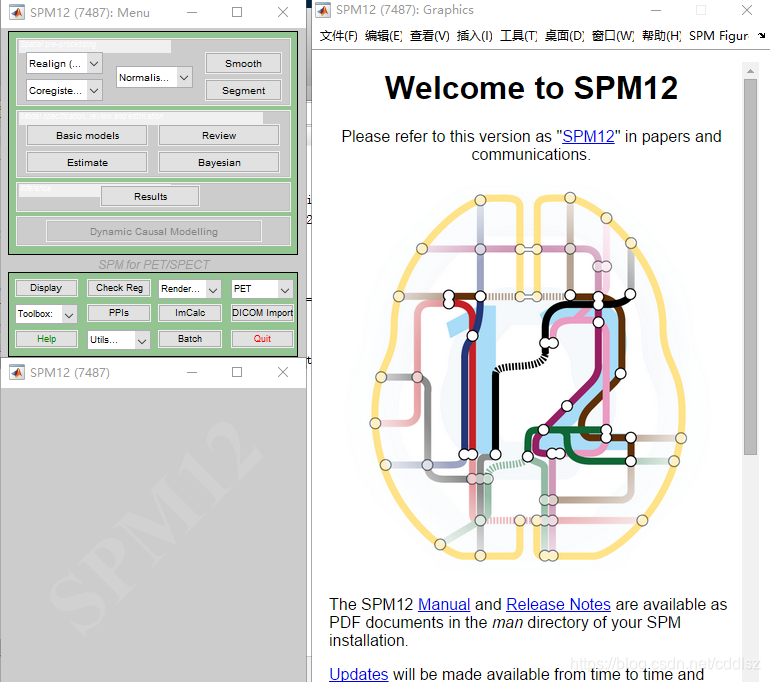Open Bayesian estimation
This screenshot has width=770, height=682.
coord(219,163)
